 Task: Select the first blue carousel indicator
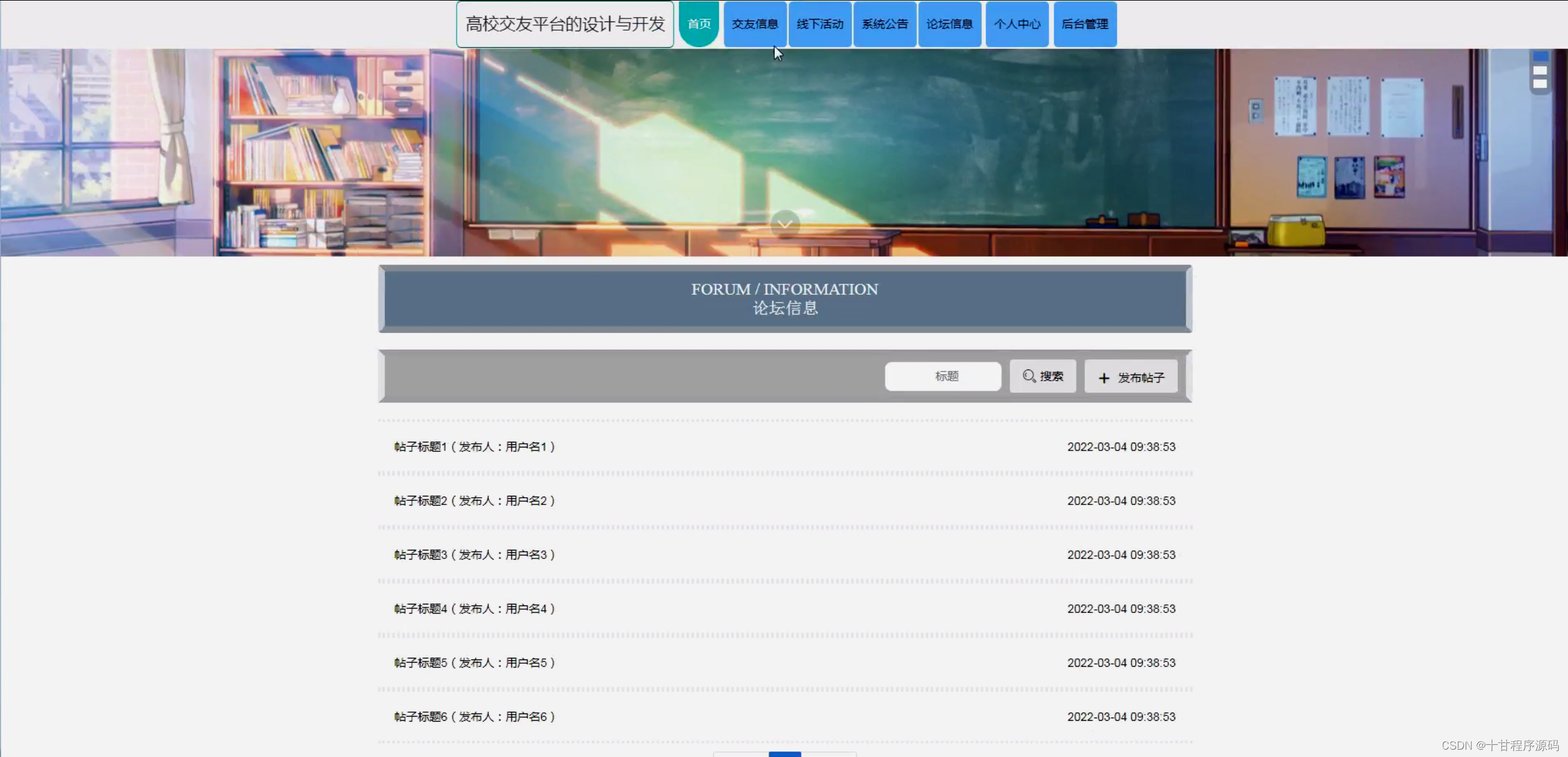click(1540, 56)
